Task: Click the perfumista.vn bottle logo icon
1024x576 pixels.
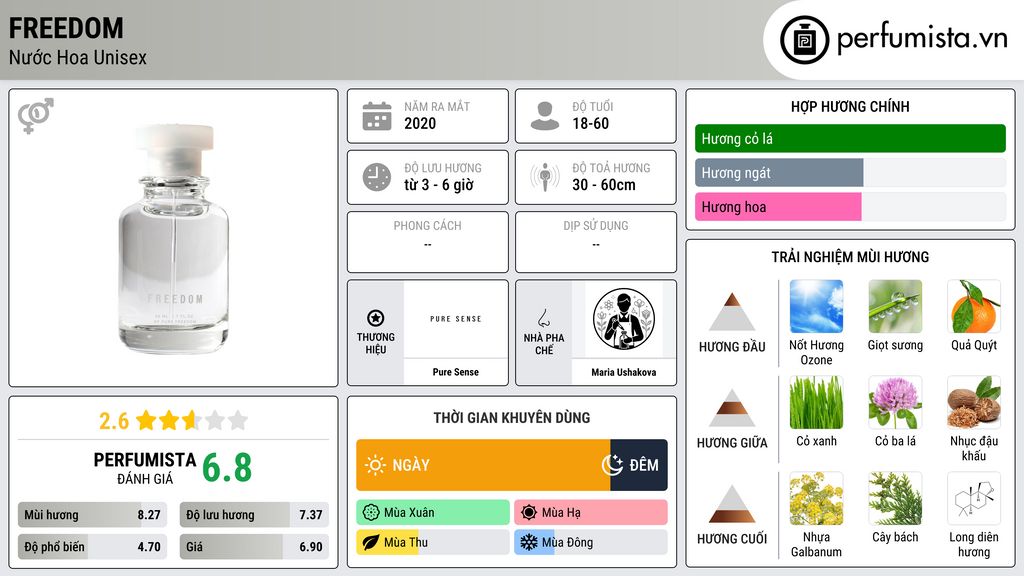Action: [x=804, y=40]
